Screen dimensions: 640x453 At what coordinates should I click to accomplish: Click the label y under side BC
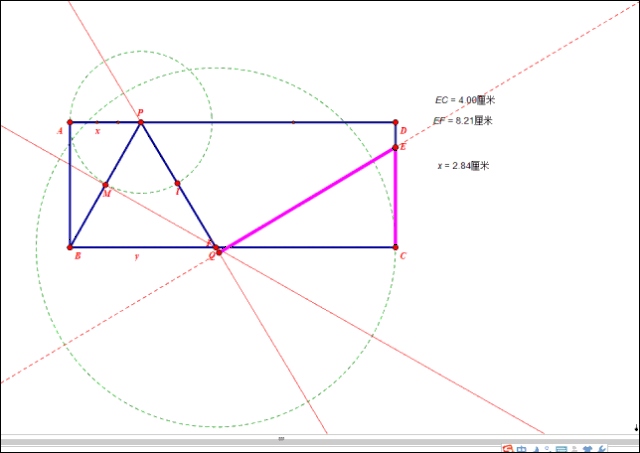[x=137, y=256]
